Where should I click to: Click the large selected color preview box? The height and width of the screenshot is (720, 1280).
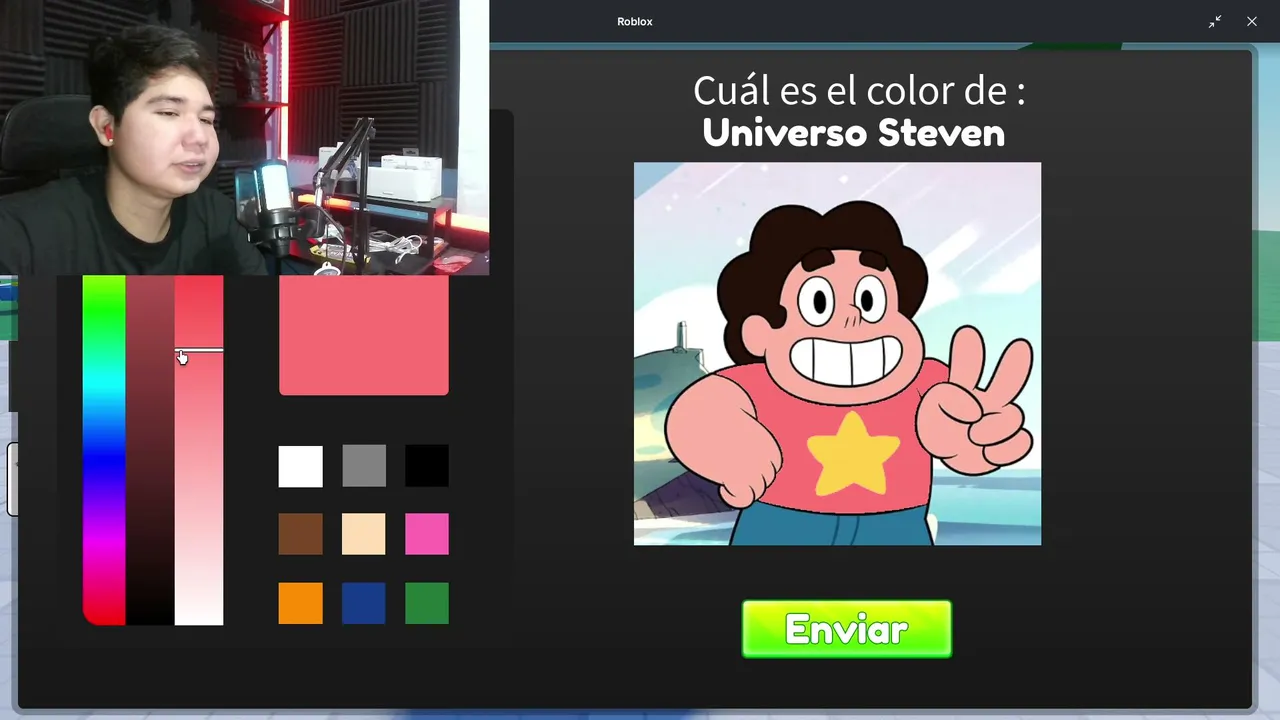tap(364, 335)
